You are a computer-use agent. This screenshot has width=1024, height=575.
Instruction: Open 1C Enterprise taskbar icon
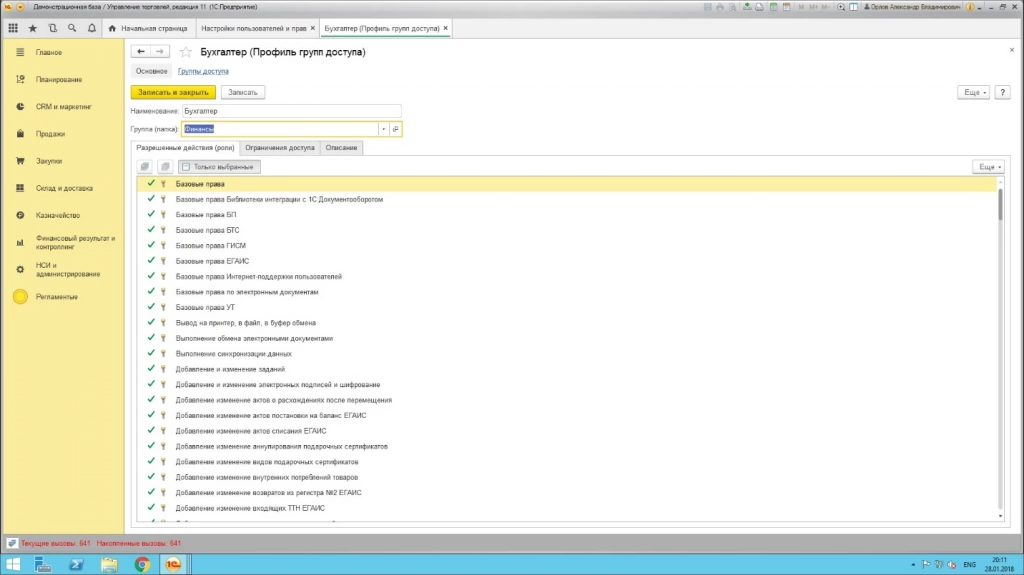pos(173,564)
